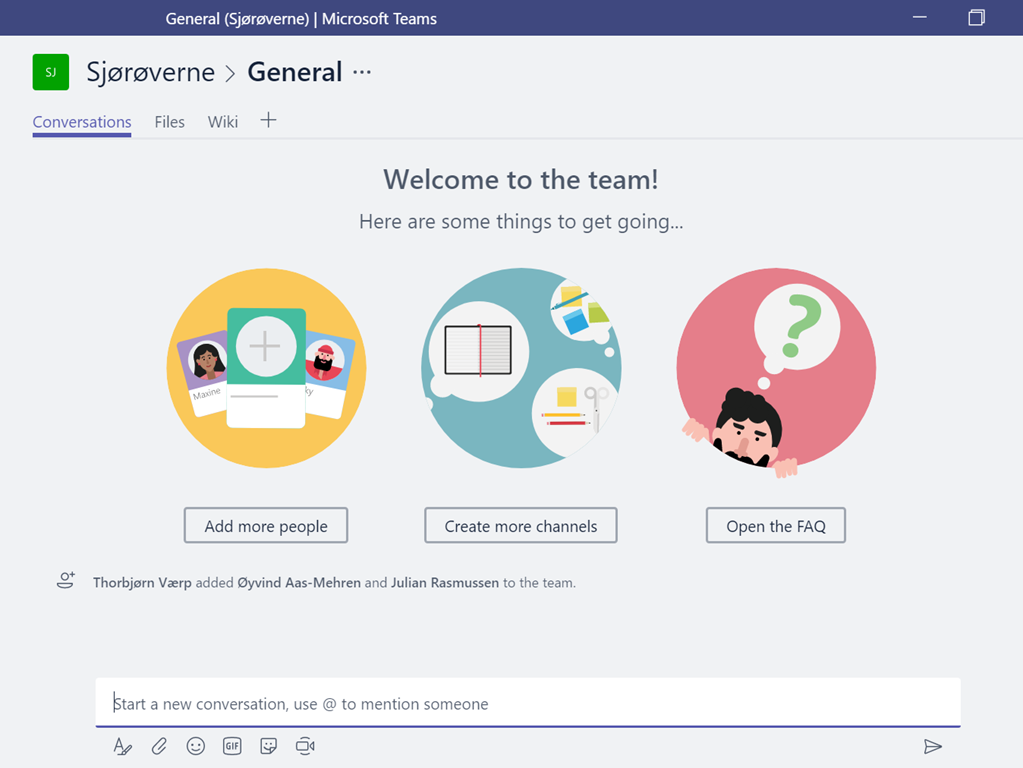The height and width of the screenshot is (768, 1023).
Task: Switch to the Wiki tab
Action: click(x=223, y=122)
